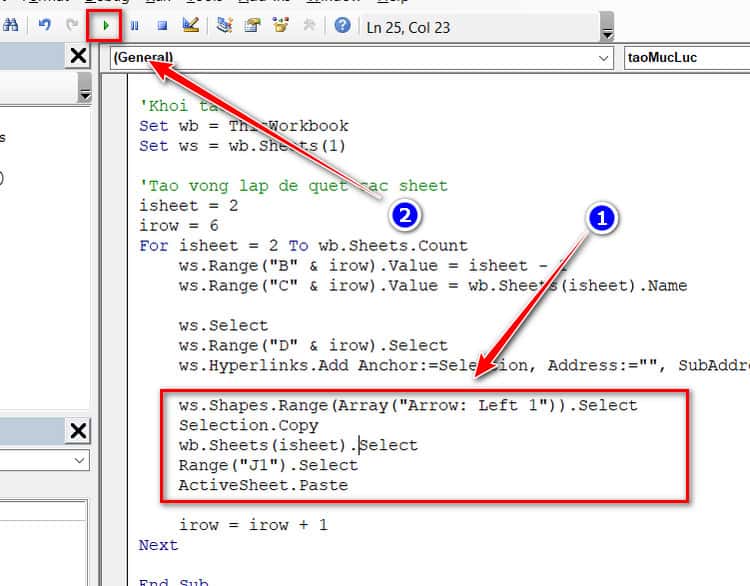Screen dimensions: 750x586
Task: Click the ws.Hyperlinks.Add Anchor line
Action: [x=464, y=365]
